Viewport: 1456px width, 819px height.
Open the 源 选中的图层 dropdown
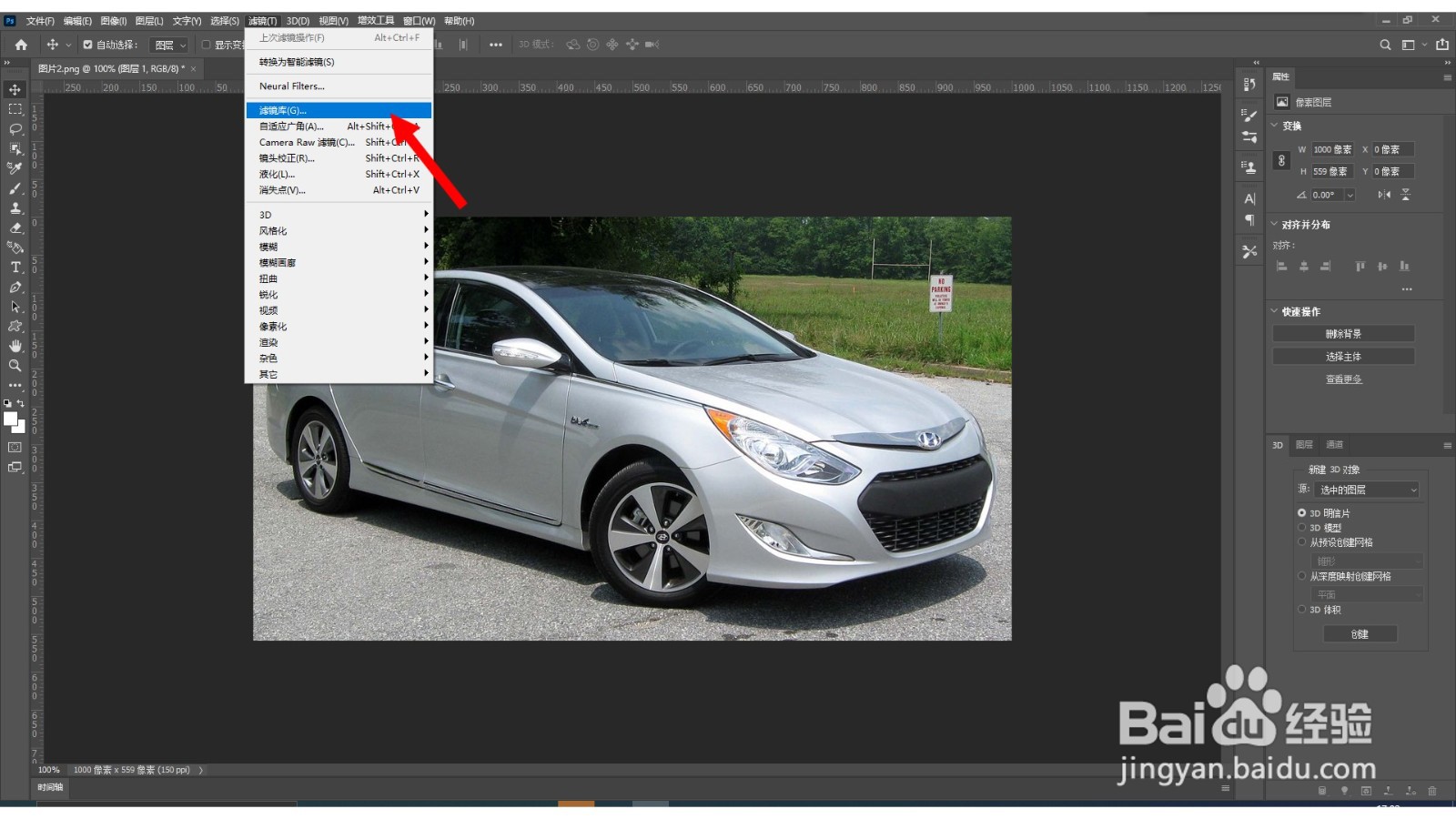[x=1367, y=490]
